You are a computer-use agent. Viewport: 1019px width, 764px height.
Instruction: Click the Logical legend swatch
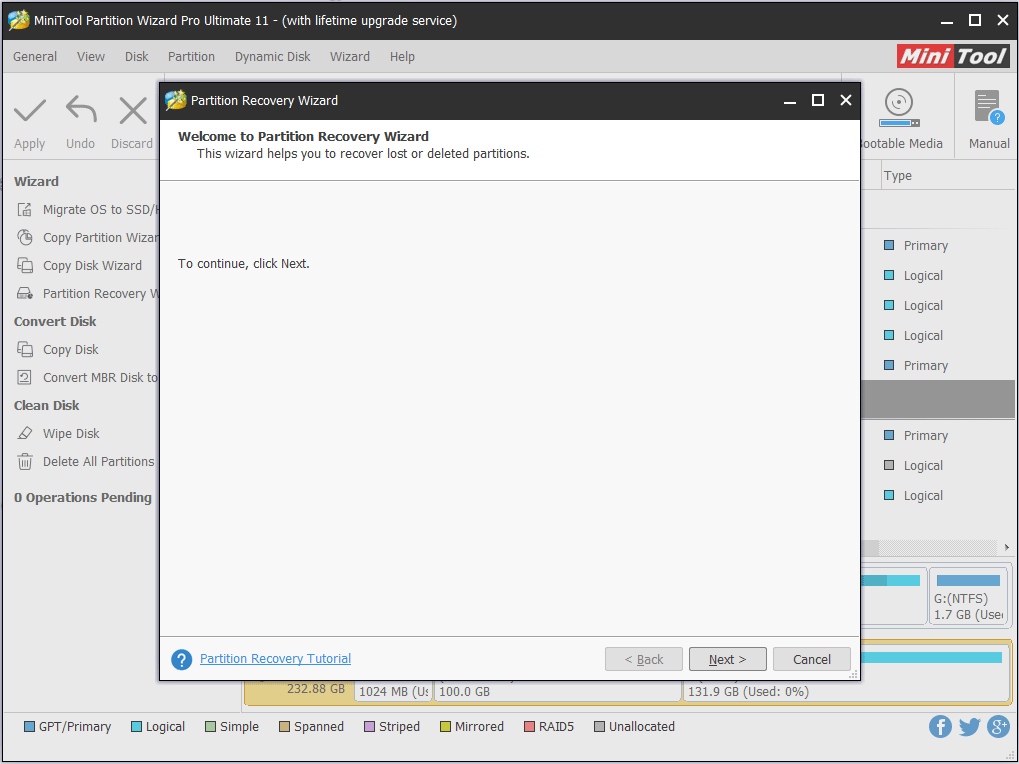coord(136,726)
